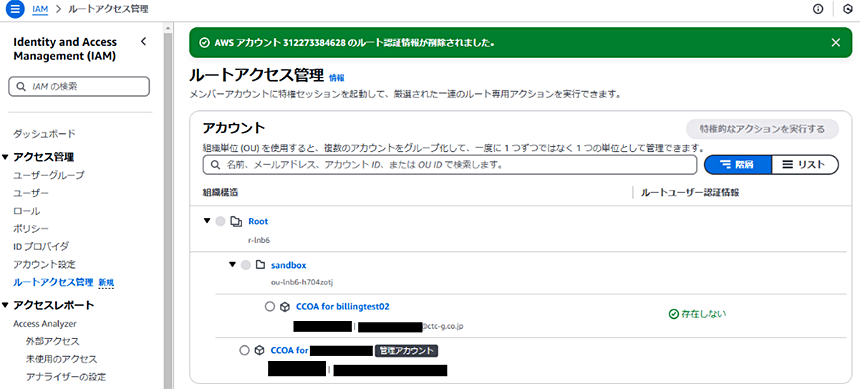Image resolution: width=860 pixels, height=389 pixels.
Task: Collapse the Root tree node
Action: 207,221
